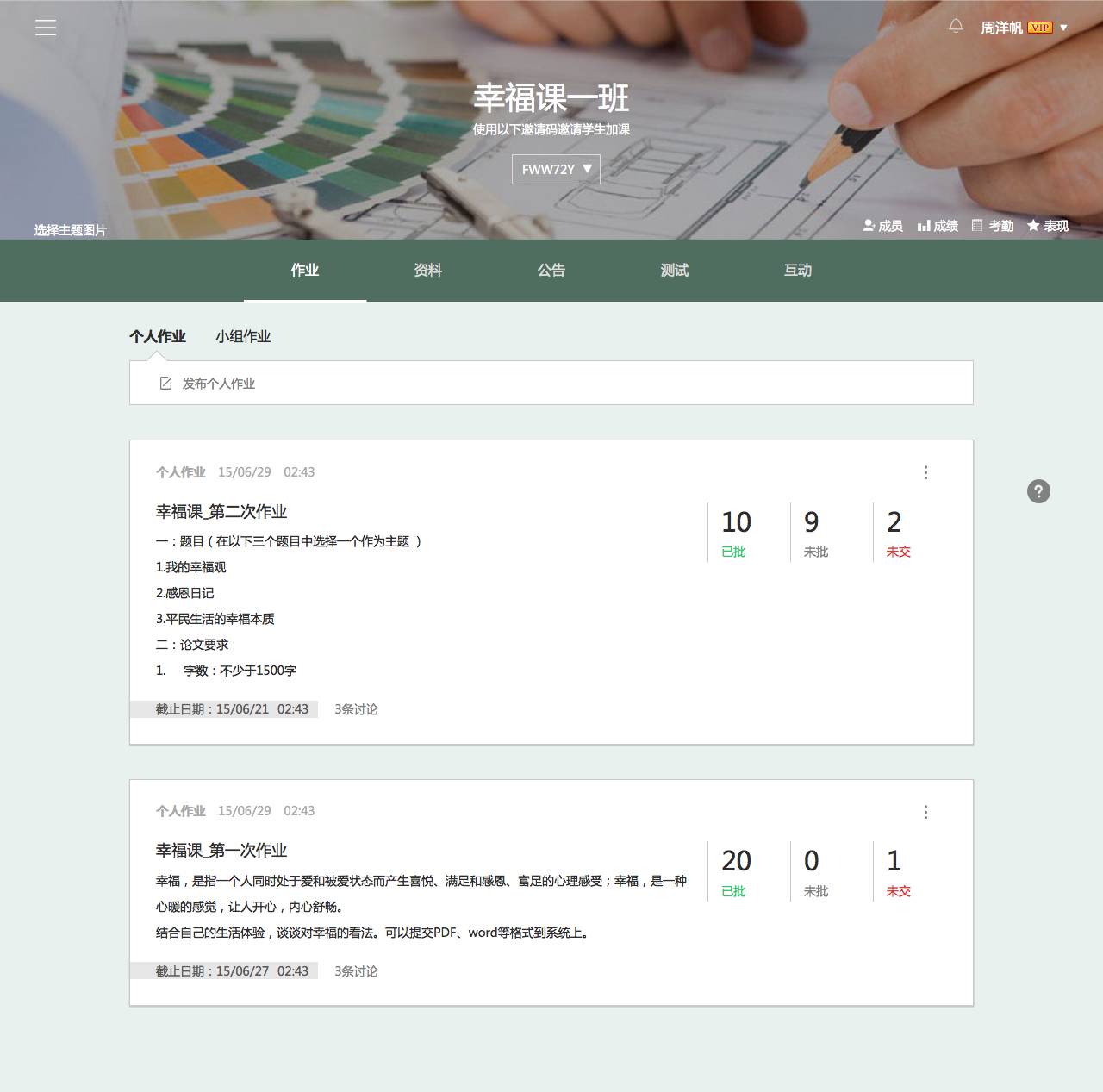View 10 已批 graded submissions
The width and height of the screenshot is (1103, 1092).
pos(737,534)
